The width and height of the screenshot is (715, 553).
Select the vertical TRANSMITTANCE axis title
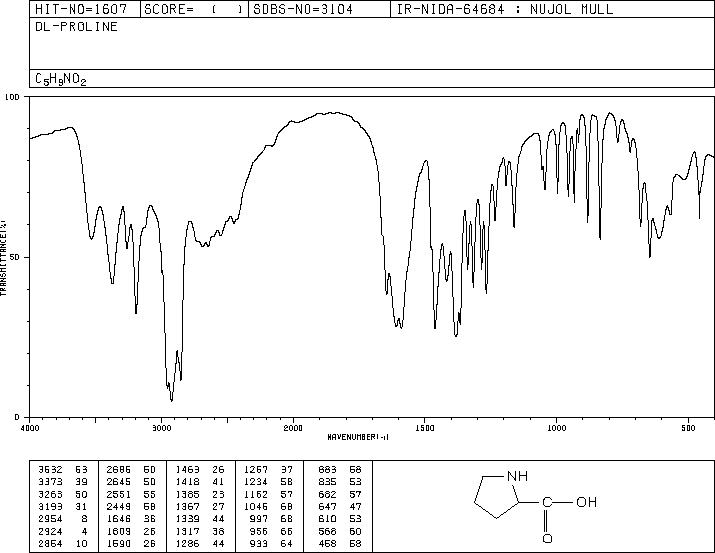point(3,258)
